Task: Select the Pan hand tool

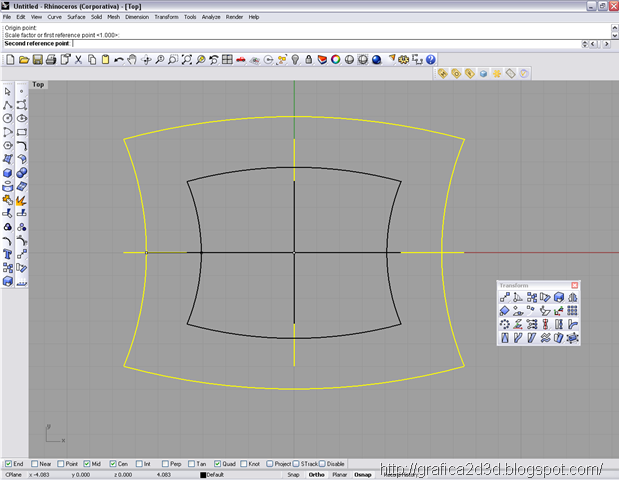Action: click(132, 60)
